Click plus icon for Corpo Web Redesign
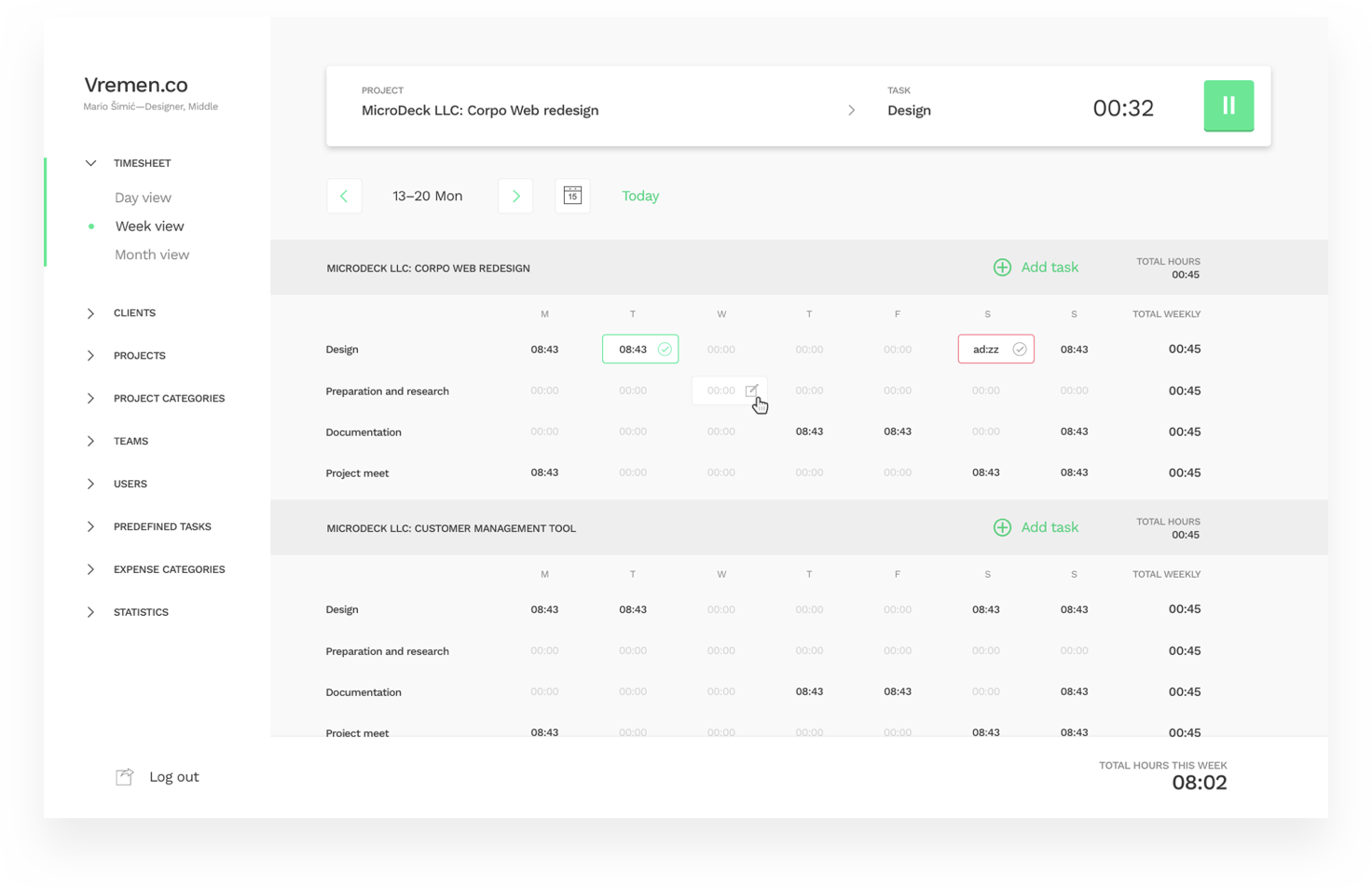 1002,267
